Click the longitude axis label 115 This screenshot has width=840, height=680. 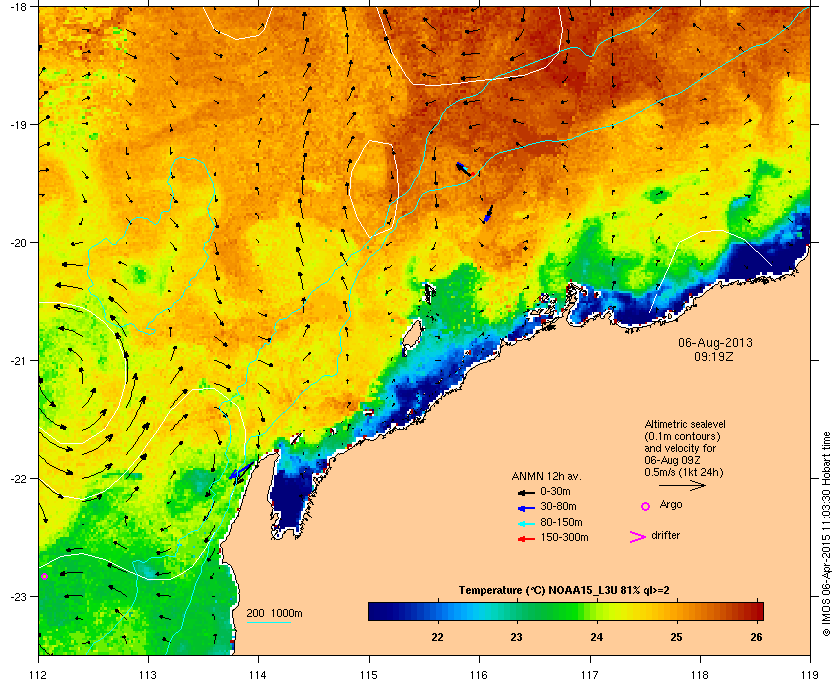pyautogui.click(x=369, y=674)
